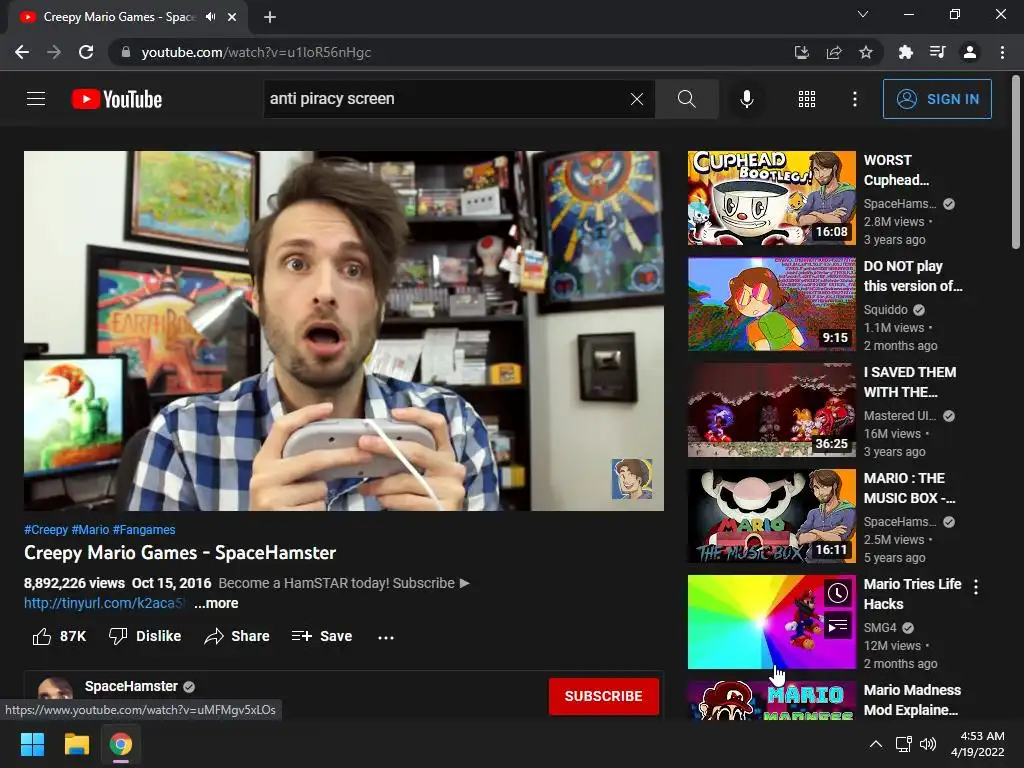The height and width of the screenshot is (768, 1024).
Task: Open YouTube settings three-dot menu
Action: 855,99
